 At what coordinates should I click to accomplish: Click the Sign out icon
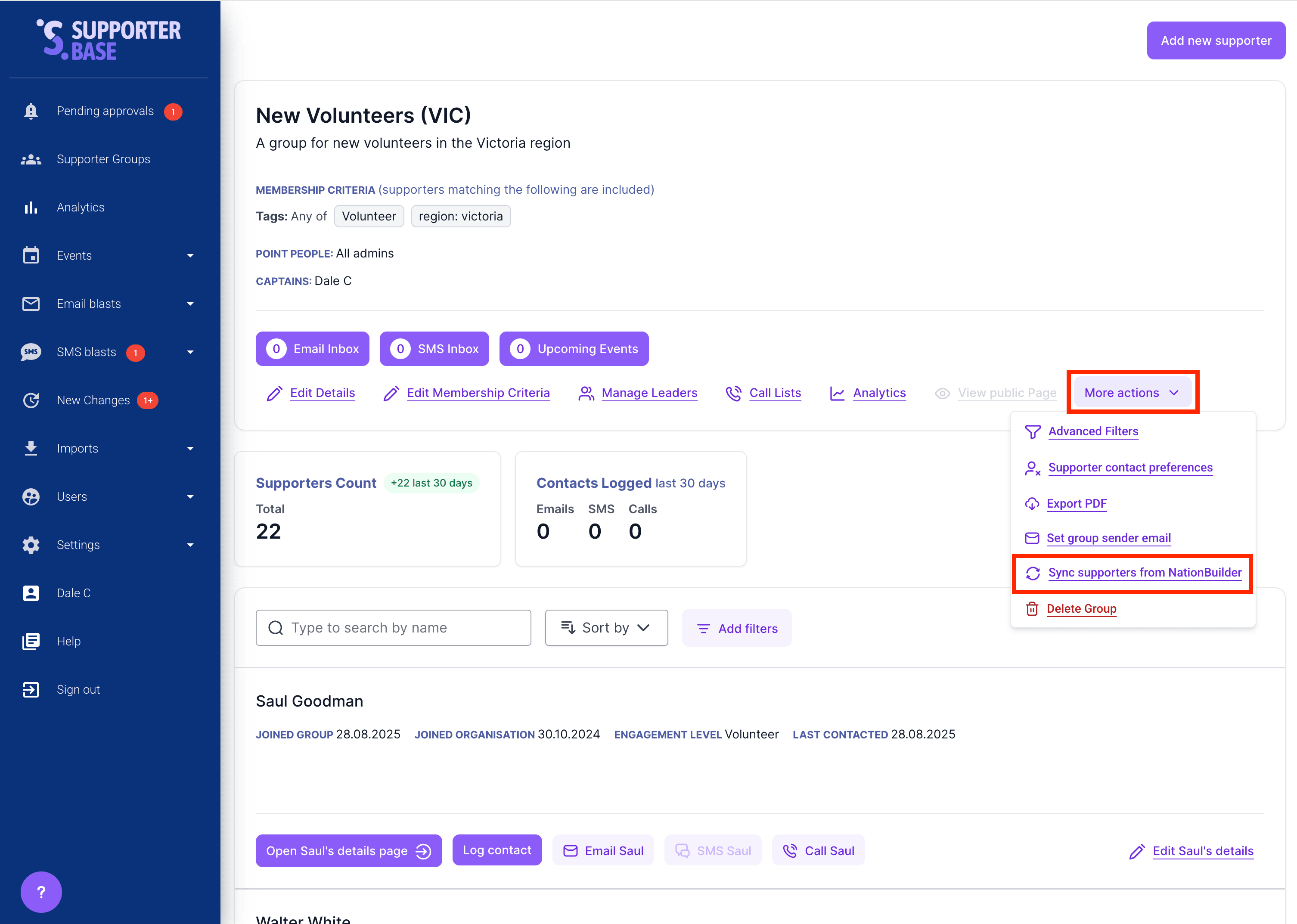(31, 690)
